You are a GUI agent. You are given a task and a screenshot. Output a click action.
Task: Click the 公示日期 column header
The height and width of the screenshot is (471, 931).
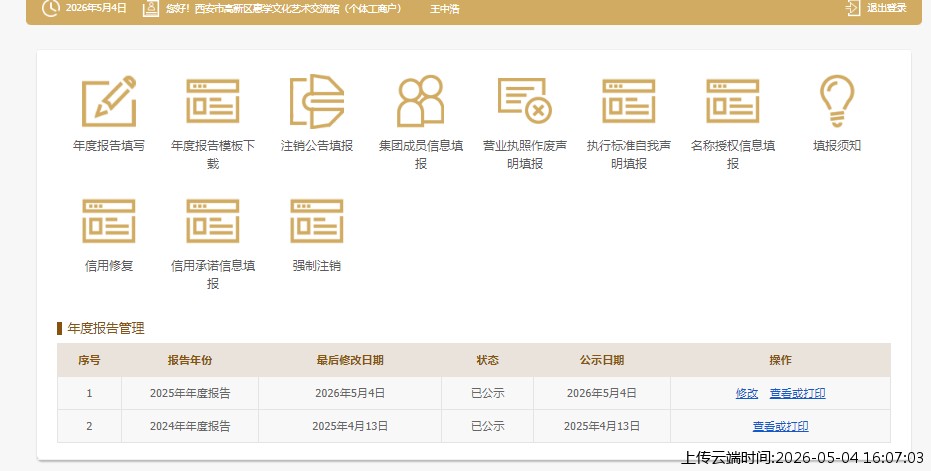pos(602,360)
